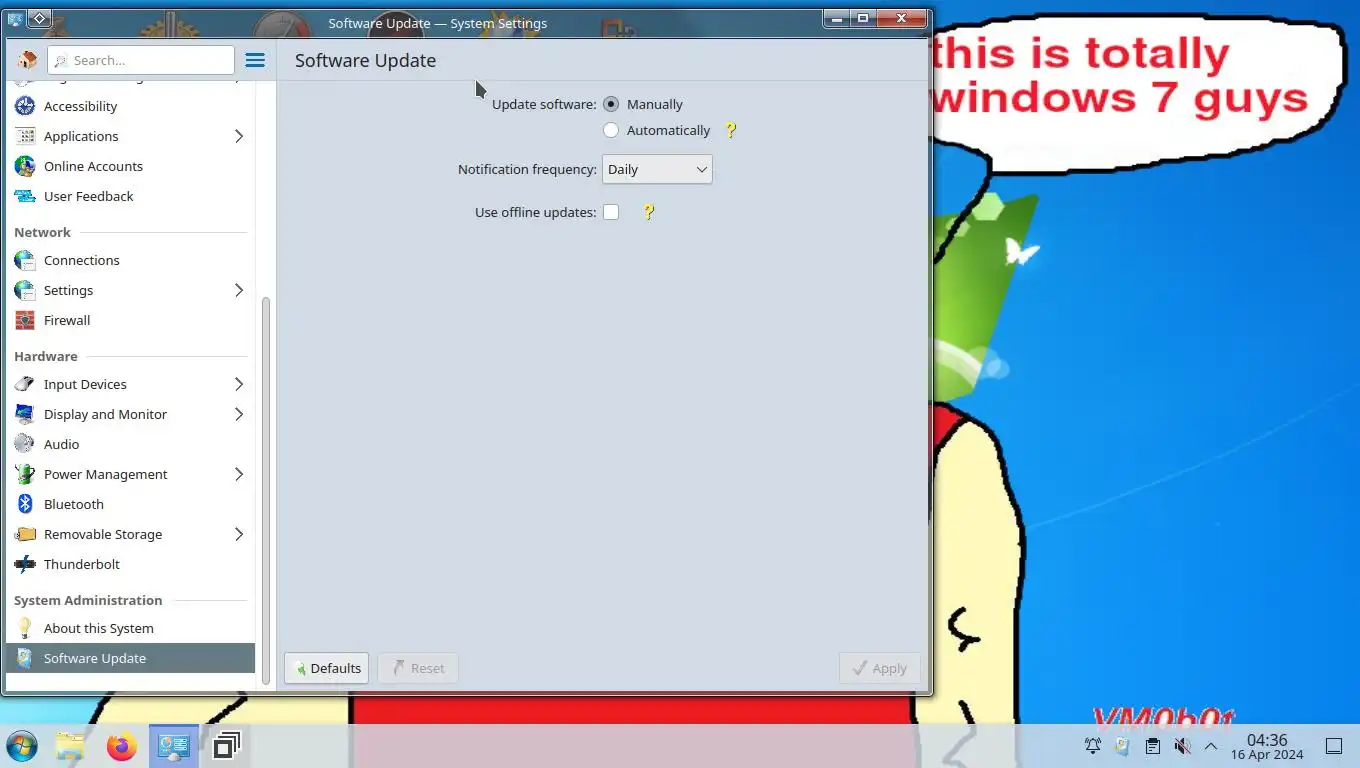Click the help icon beside Automatically
The width and height of the screenshot is (1360, 768).
click(x=731, y=130)
